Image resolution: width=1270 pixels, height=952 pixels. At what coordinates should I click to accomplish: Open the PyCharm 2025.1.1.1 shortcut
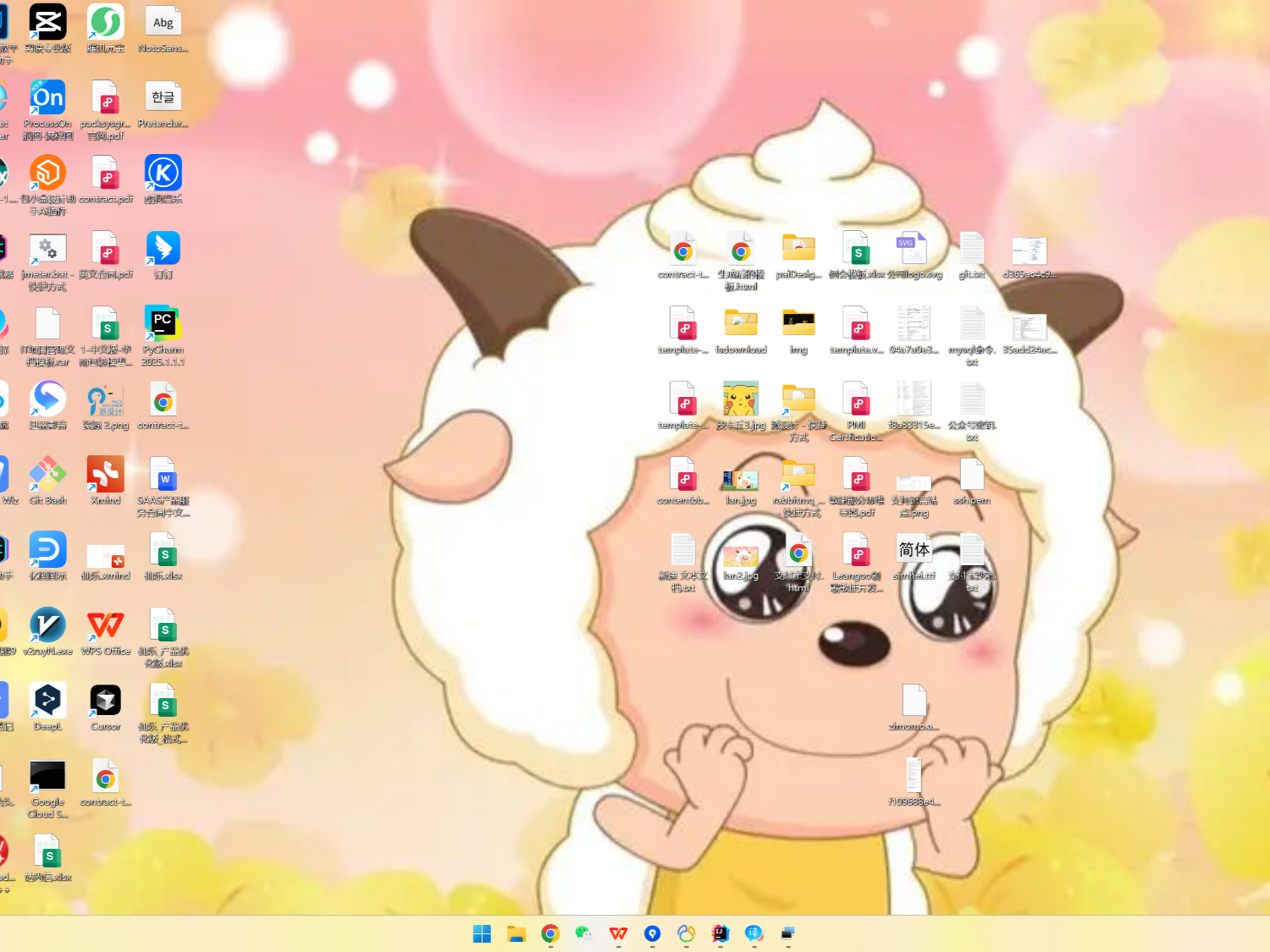(x=163, y=324)
